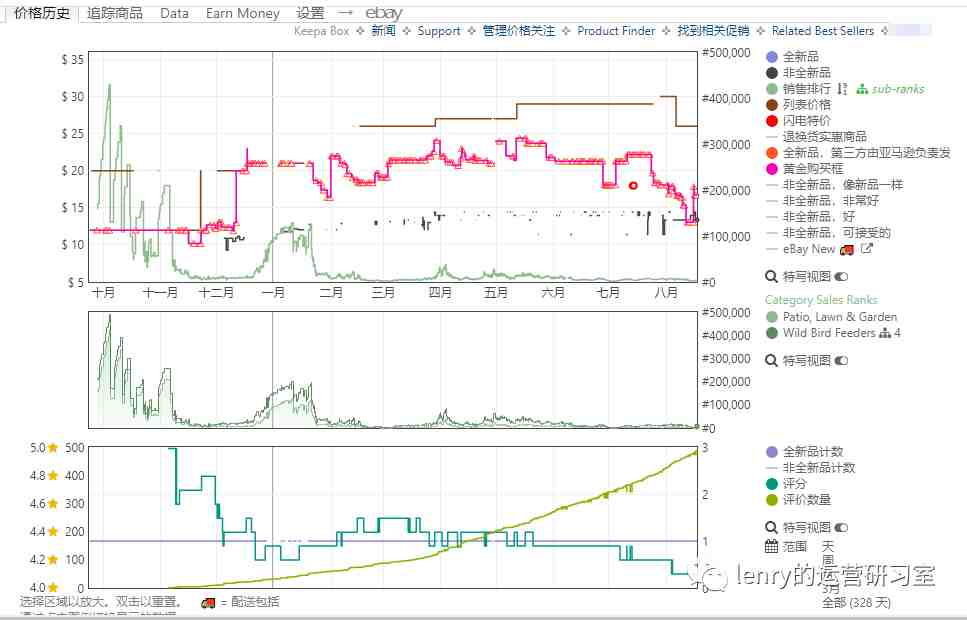Toggle 特写视图 switch for the price chart
The height and width of the screenshot is (620, 967).
(841, 277)
